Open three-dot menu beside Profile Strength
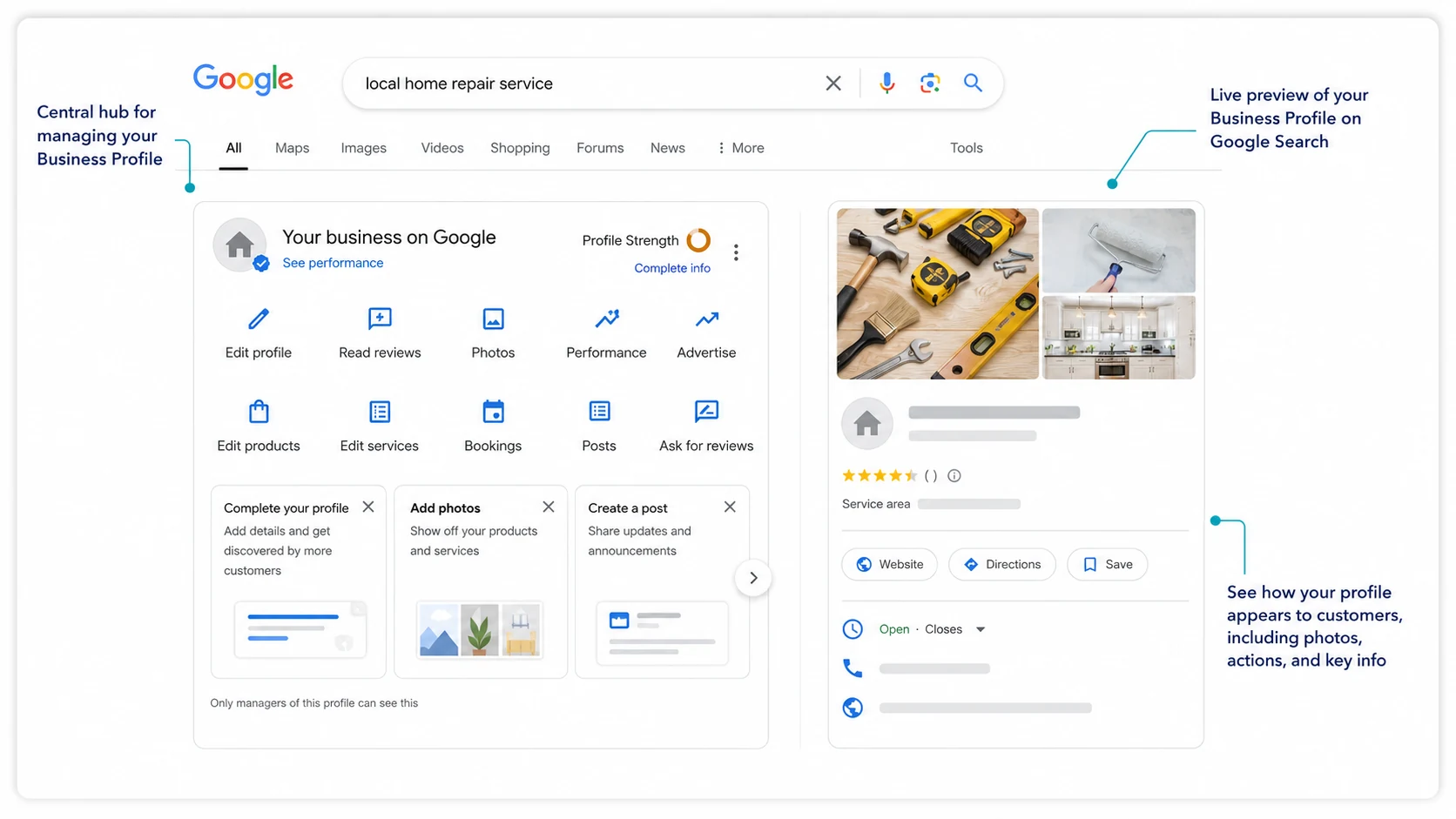This screenshot has width=1456, height=819. (x=736, y=252)
